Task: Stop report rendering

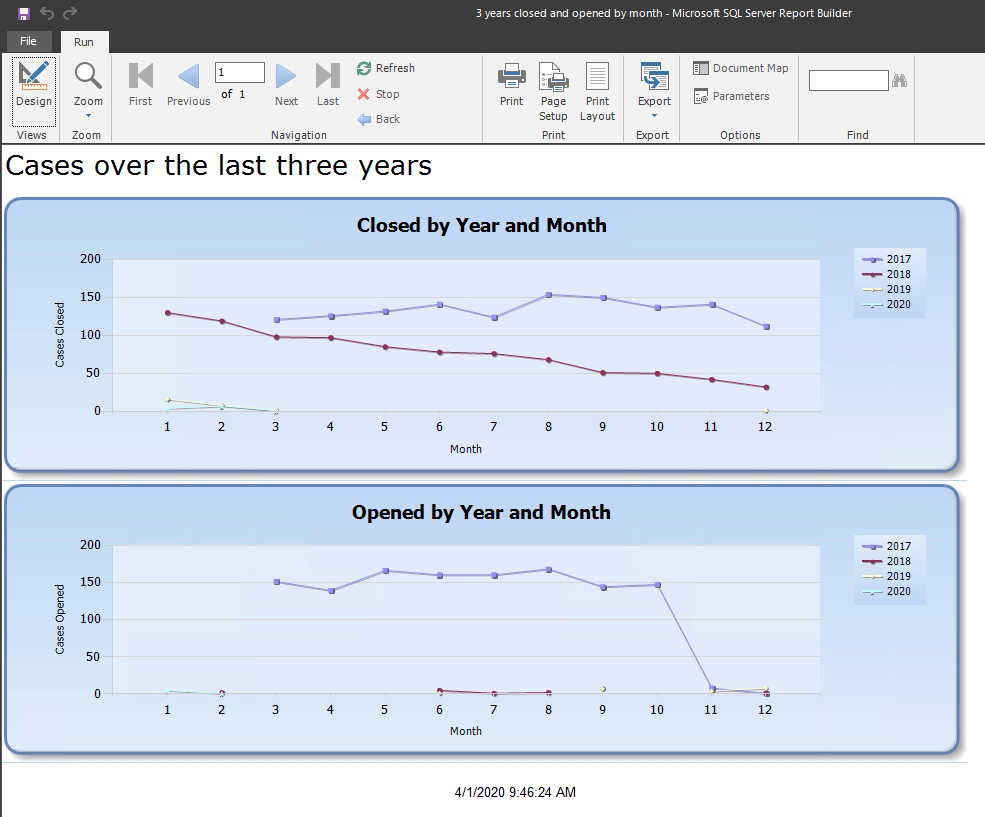Action: [x=378, y=94]
